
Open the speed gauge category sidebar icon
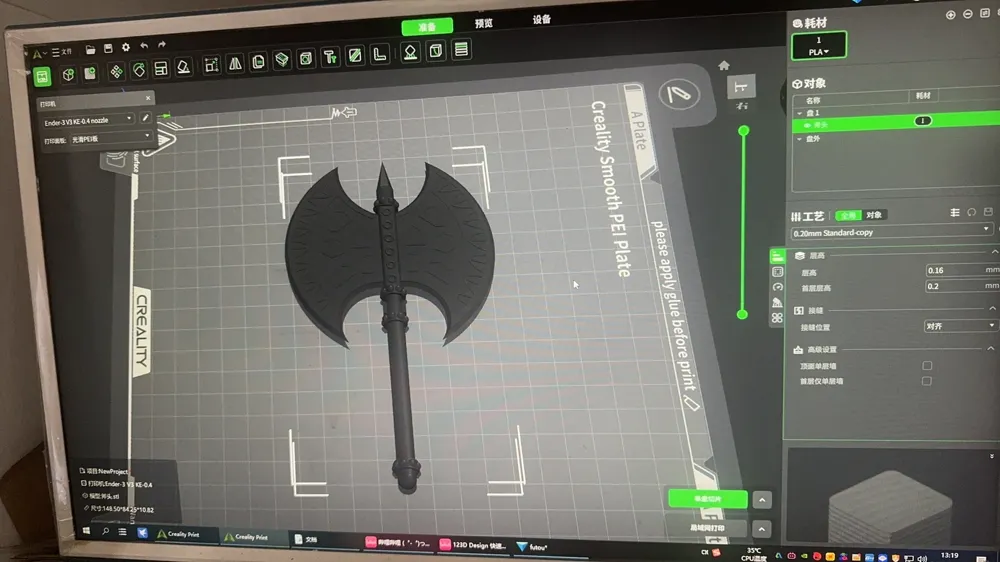[x=777, y=287]
